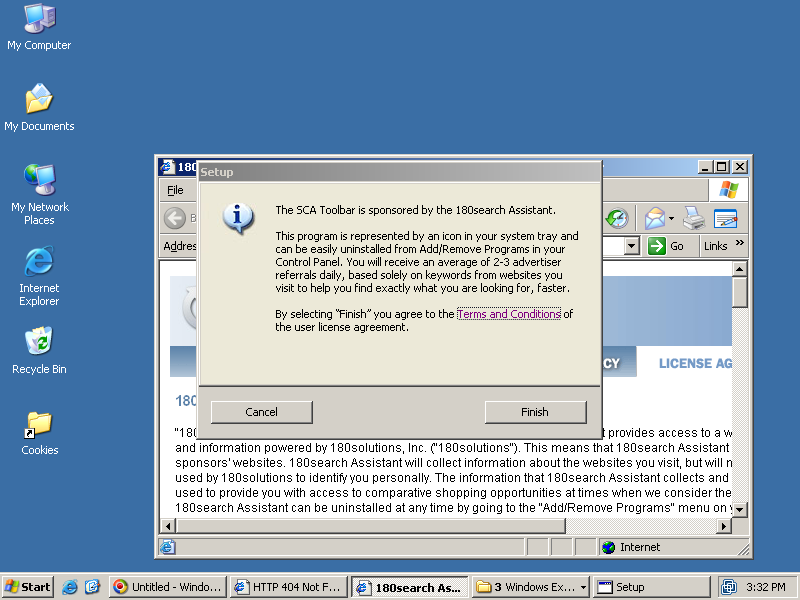Click the vertical scrollbar up arrow
Image resolution: width=800 pixels, height=600 pixels.
coord(740,269)
